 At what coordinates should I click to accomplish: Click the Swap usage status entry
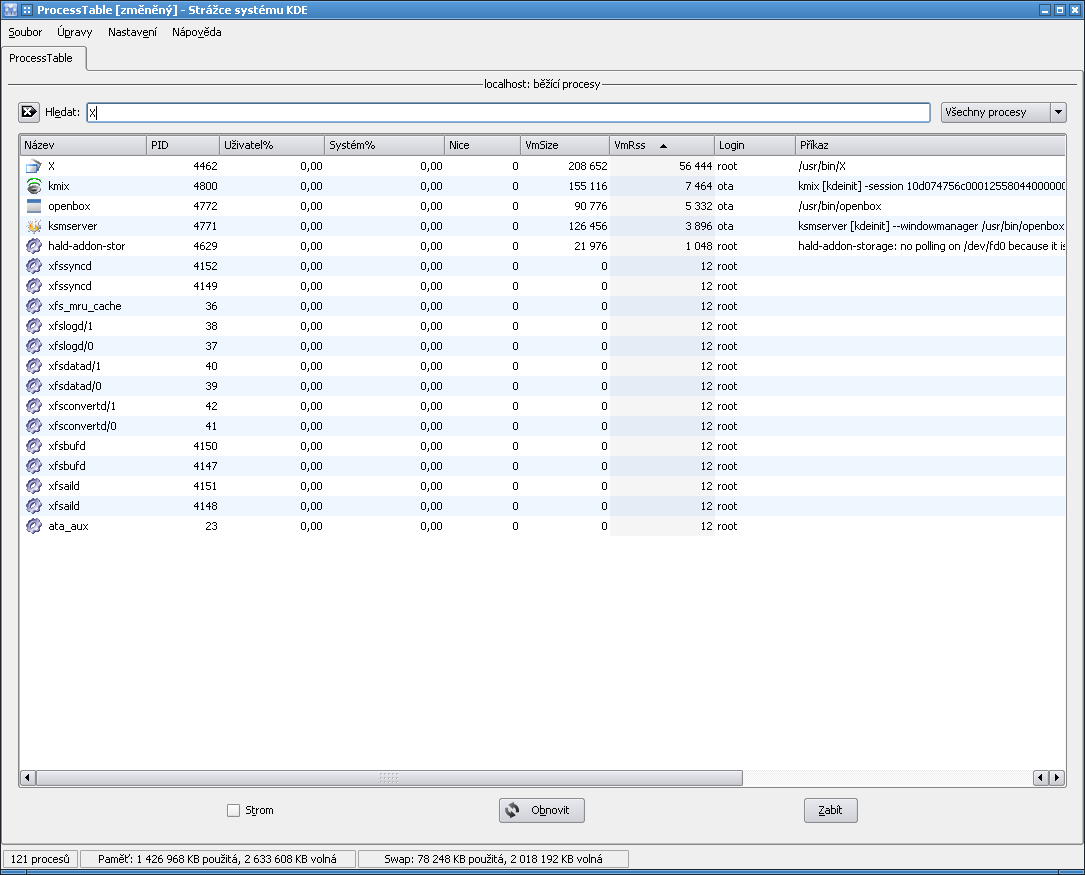[493, 859]
